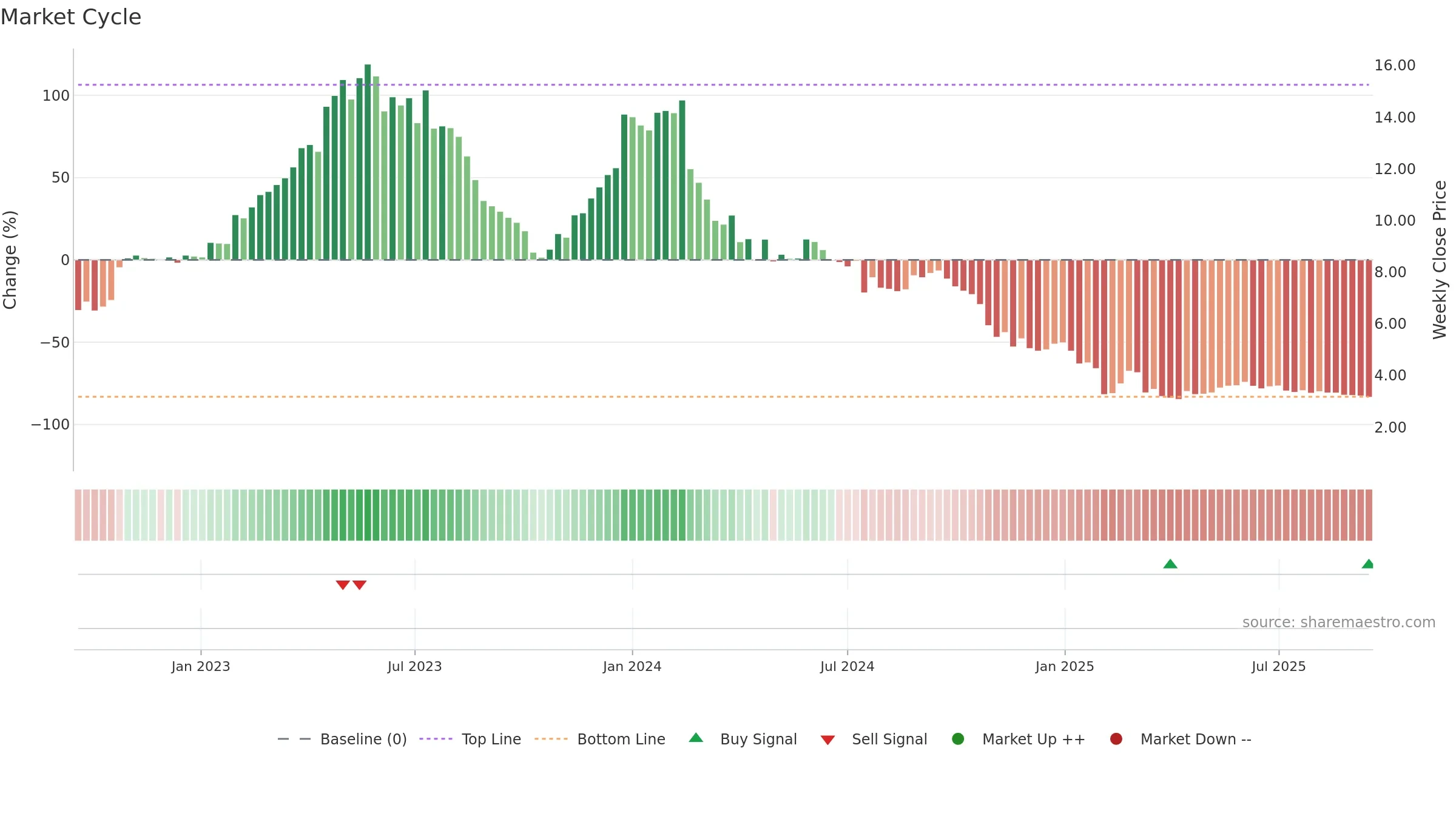Click the orange dotted bottom line on the chart
Screen dimensions: 1456x819
tap(722, 397)
